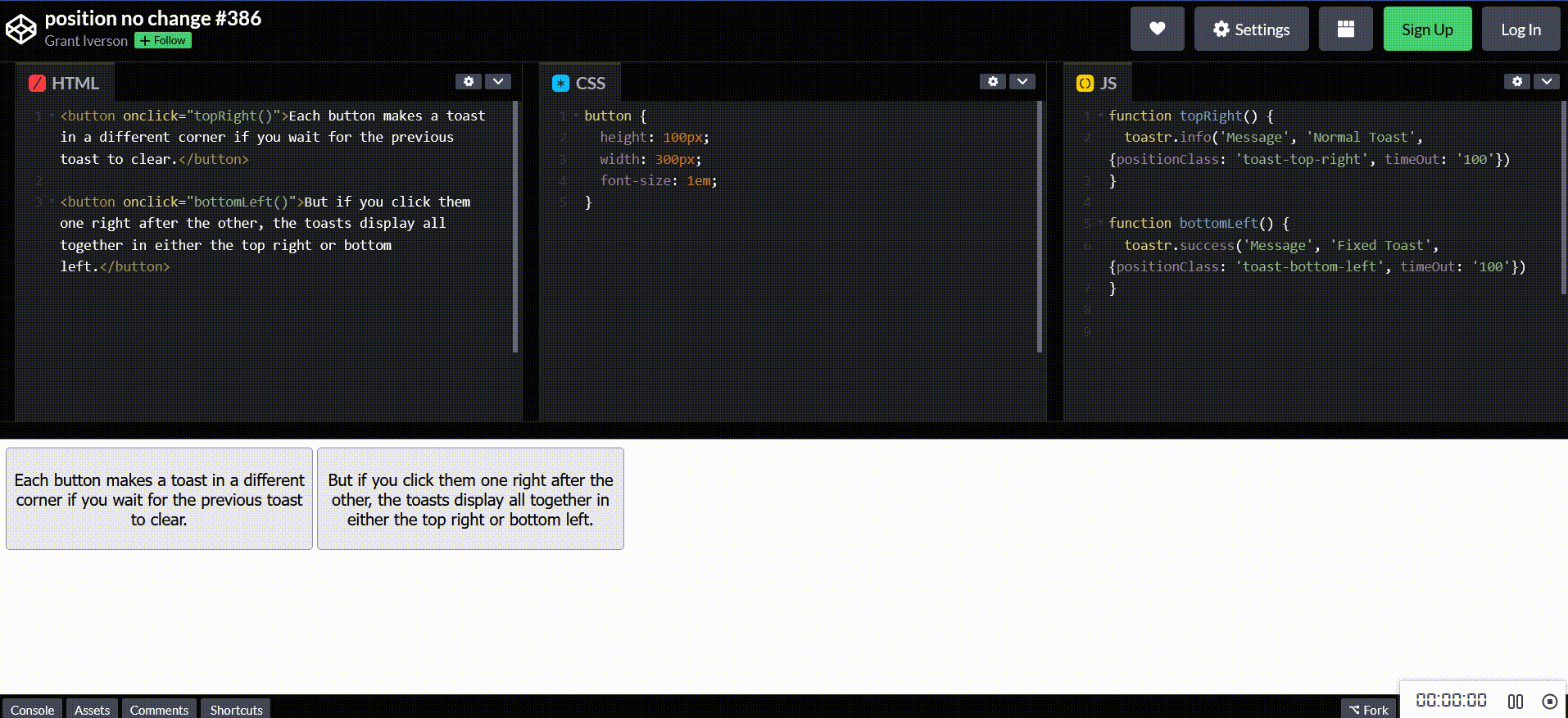This screenshot has height=718, width=1568.
Task: Click 'toast-top-right' string in JS code
Action: pyautogui.click(x=1302, y=159)
